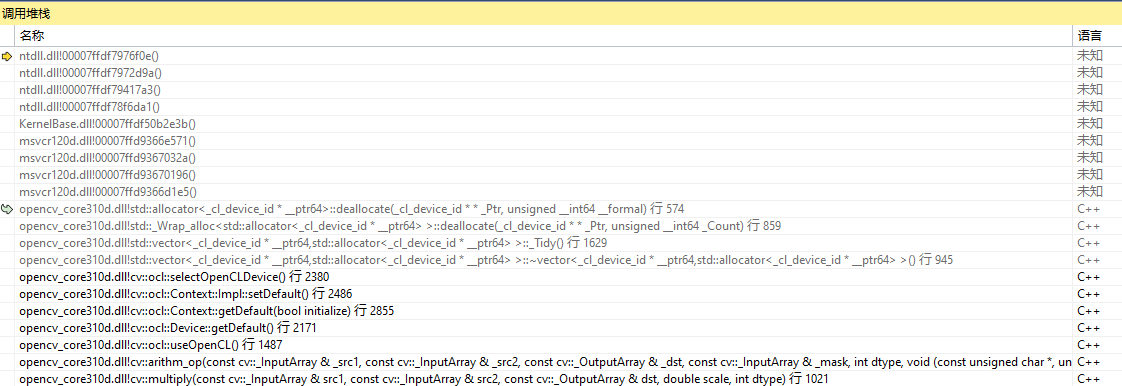Click the 未知 language cell of ntdll.dll!00007ffdf7976f0e()
This screenshot has height=386, width=1122.
point(1089,56)
